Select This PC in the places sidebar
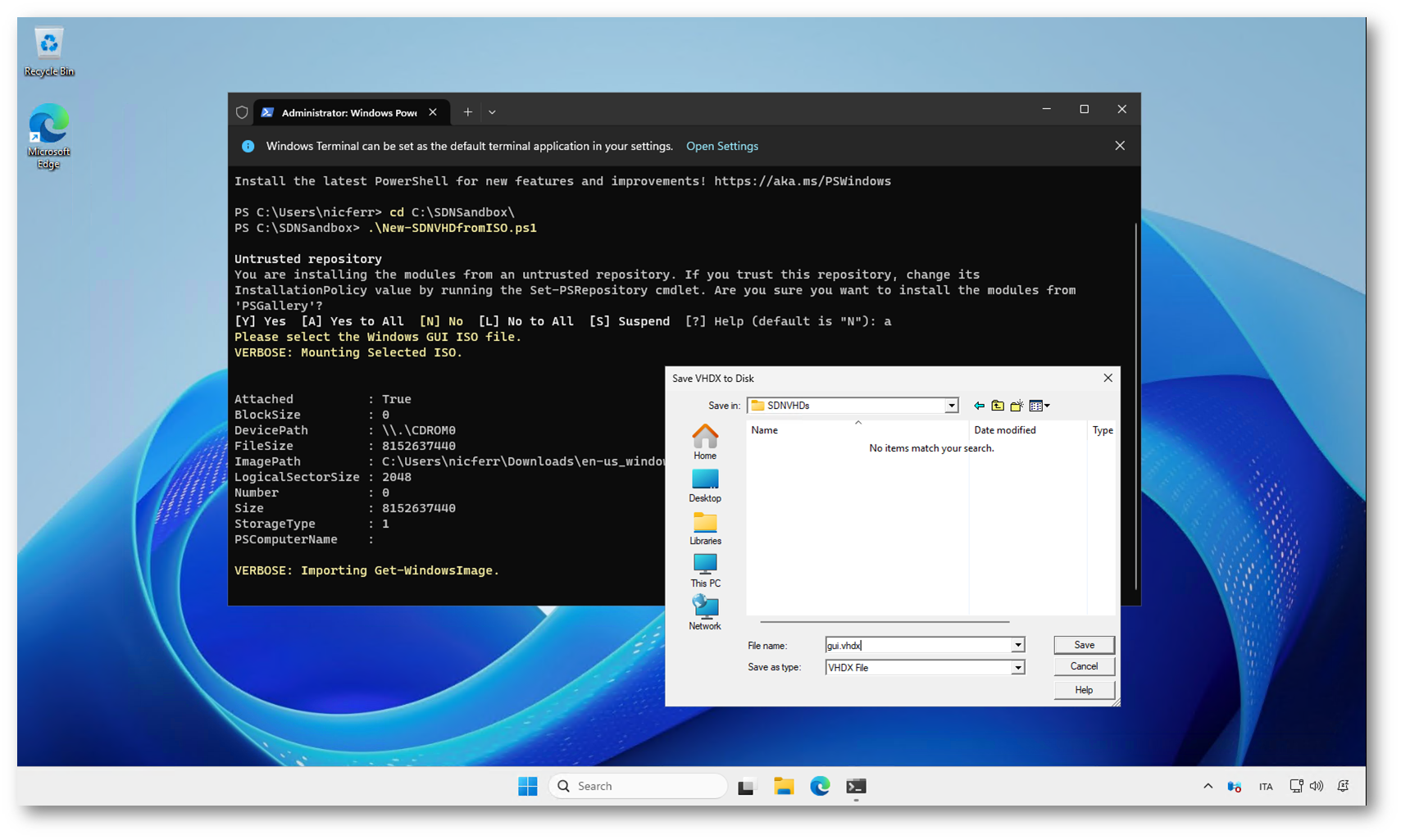Image resolution: width=1401 pixels, height=840 pixels. 704,570
